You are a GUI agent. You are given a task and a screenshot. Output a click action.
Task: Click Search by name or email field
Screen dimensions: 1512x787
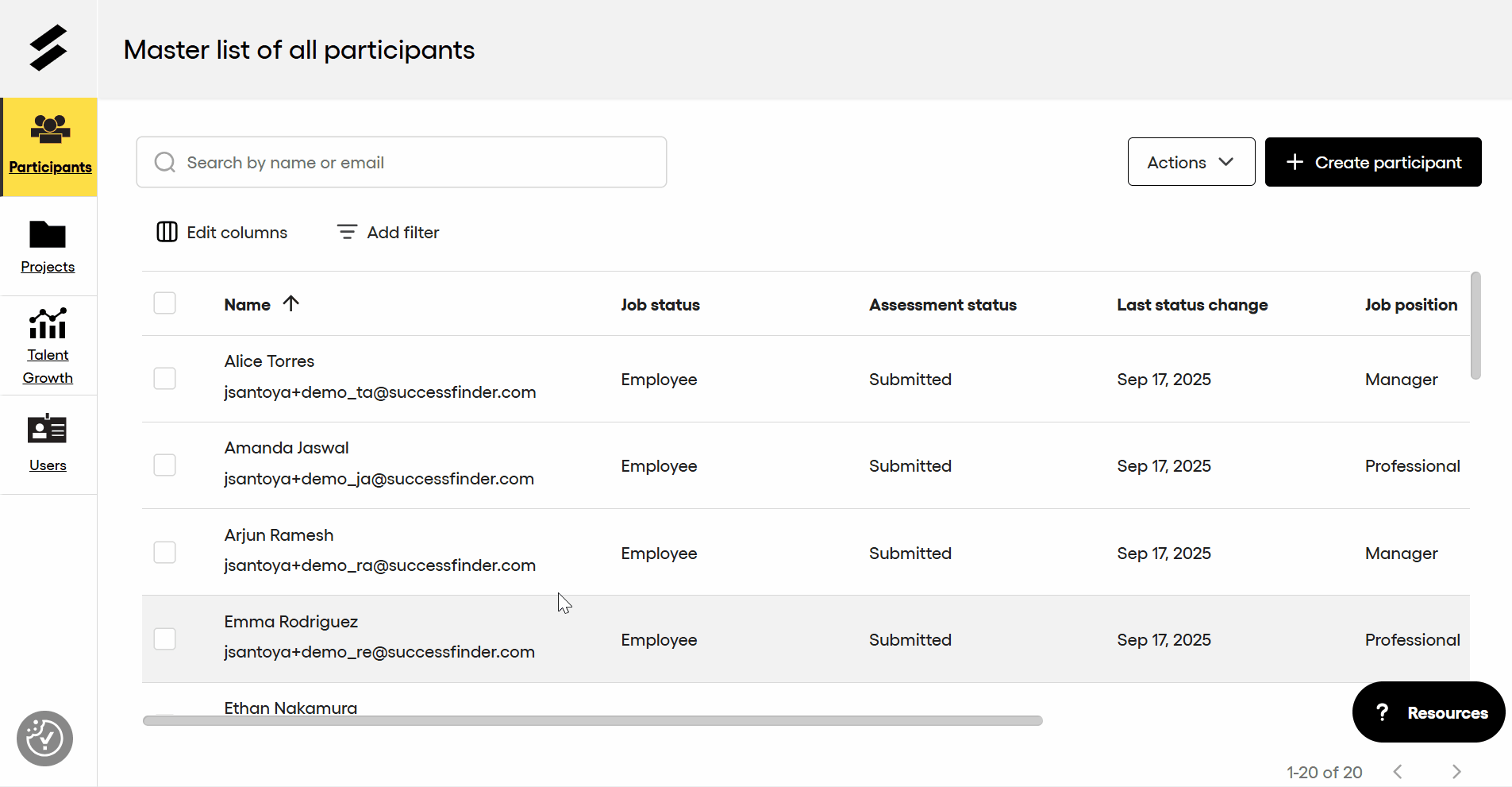tap(402, 162)
